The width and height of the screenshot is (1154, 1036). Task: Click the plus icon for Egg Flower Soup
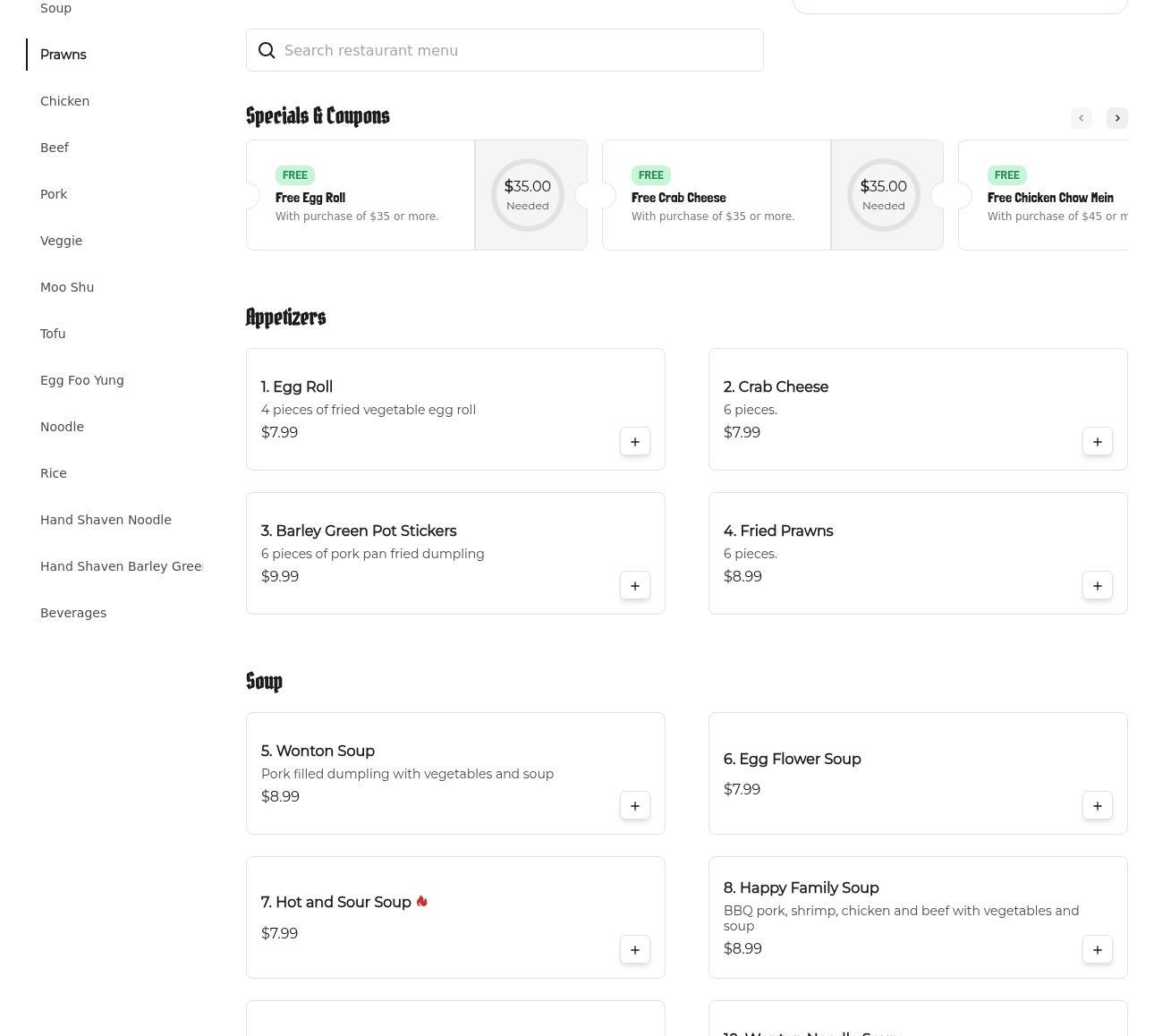1097,806
